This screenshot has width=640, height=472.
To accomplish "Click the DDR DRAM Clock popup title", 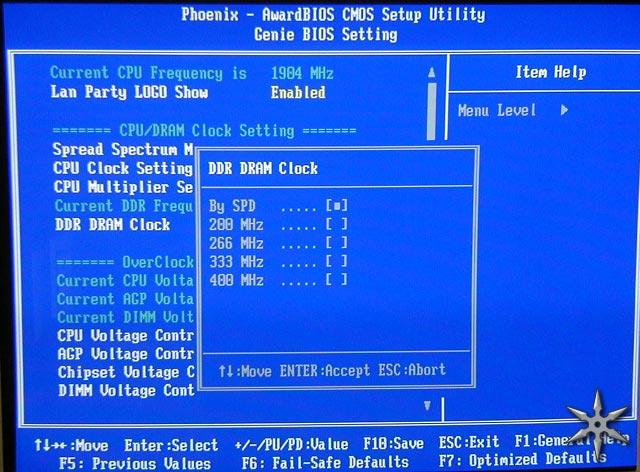I will [263, 168].
